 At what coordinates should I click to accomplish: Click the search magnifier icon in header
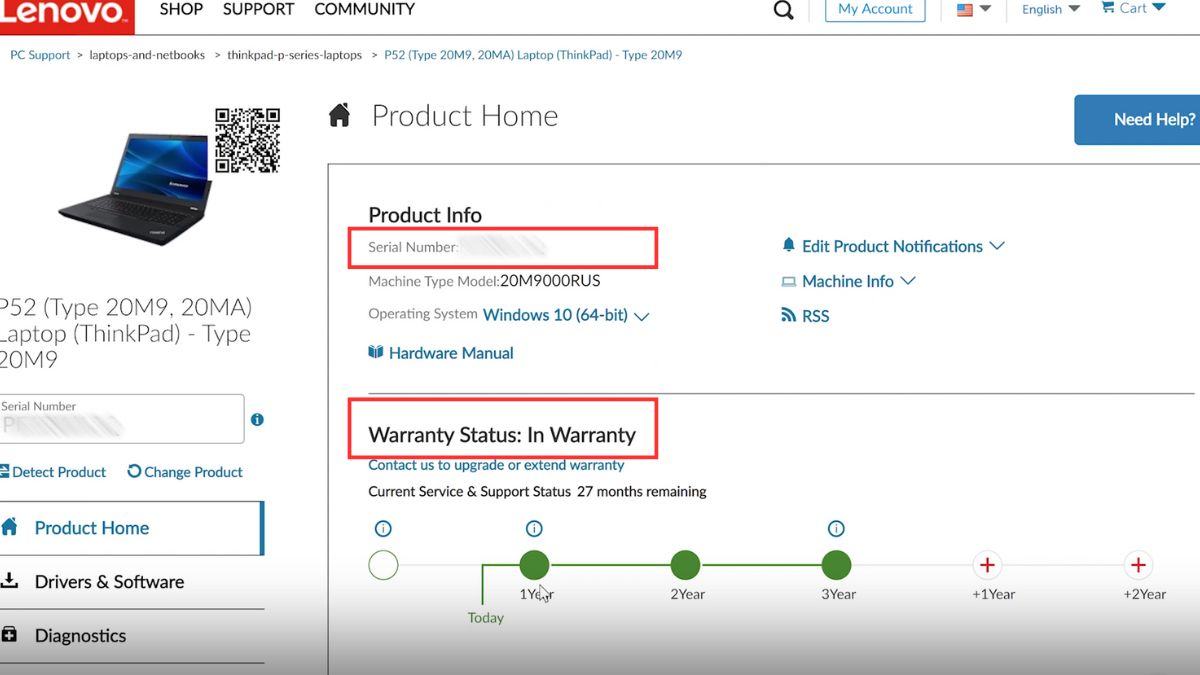click(784, 10)
